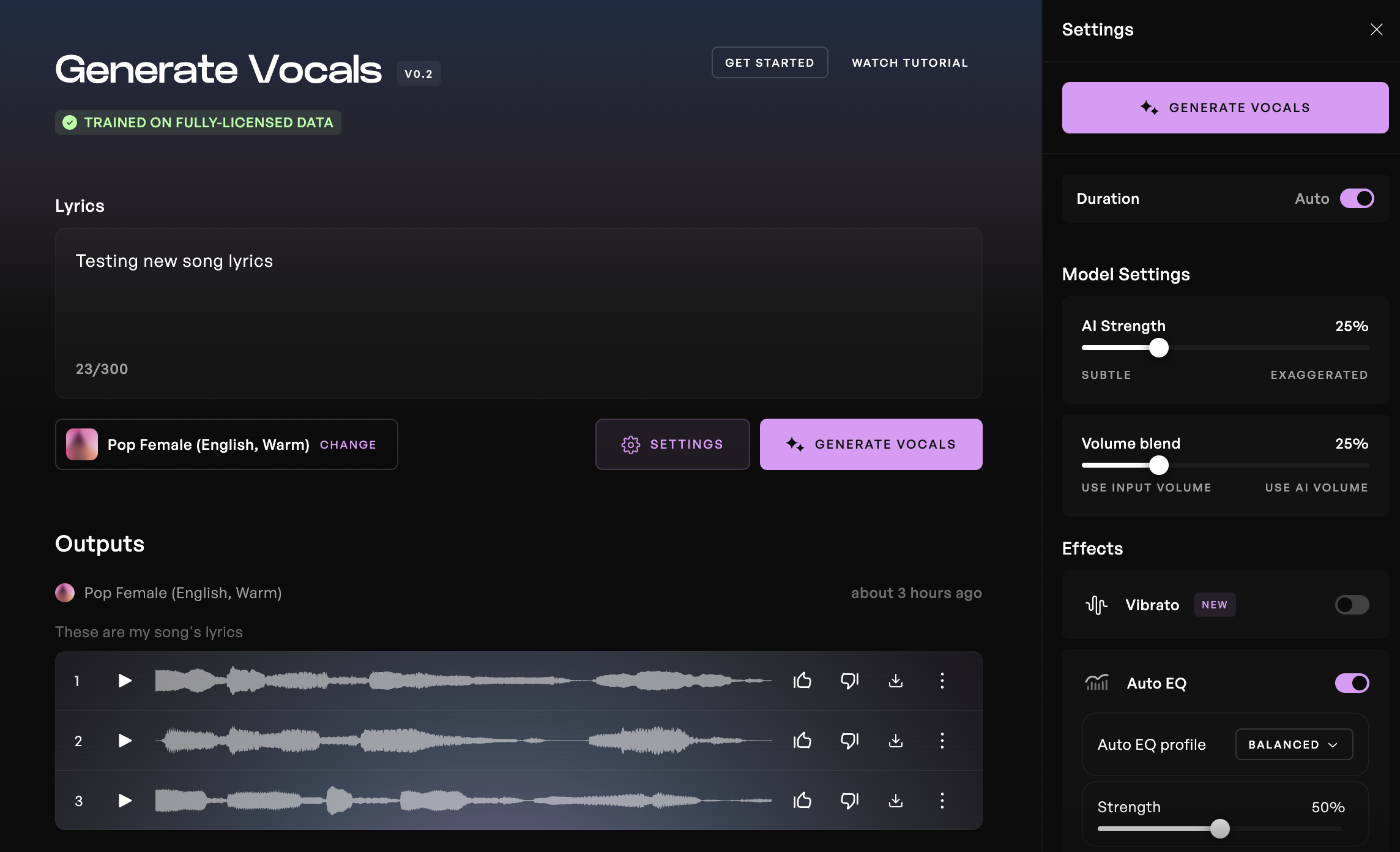Click the waveform of output track 3
This screenshot has height=852, width=1400.
pyautogui.click(x=463, y=801)
